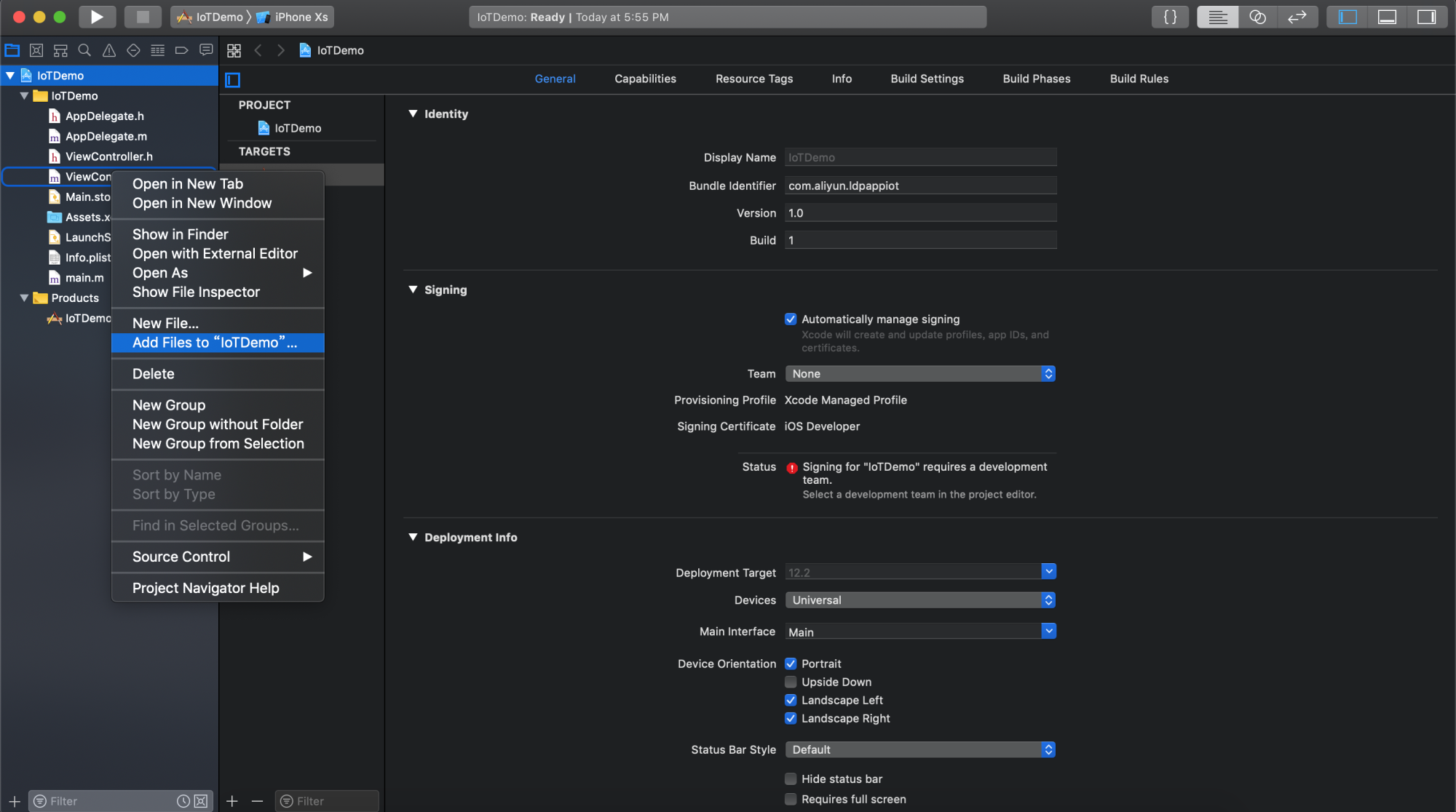1456x812 pixels.
Task: Go forward in editor history
Action: 280,50
